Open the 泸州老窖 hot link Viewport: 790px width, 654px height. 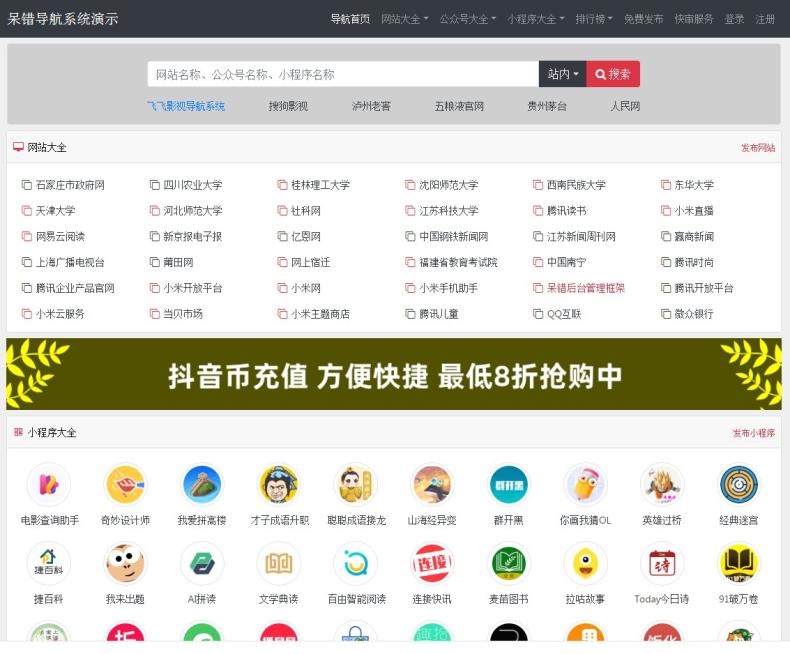(371, 106)
